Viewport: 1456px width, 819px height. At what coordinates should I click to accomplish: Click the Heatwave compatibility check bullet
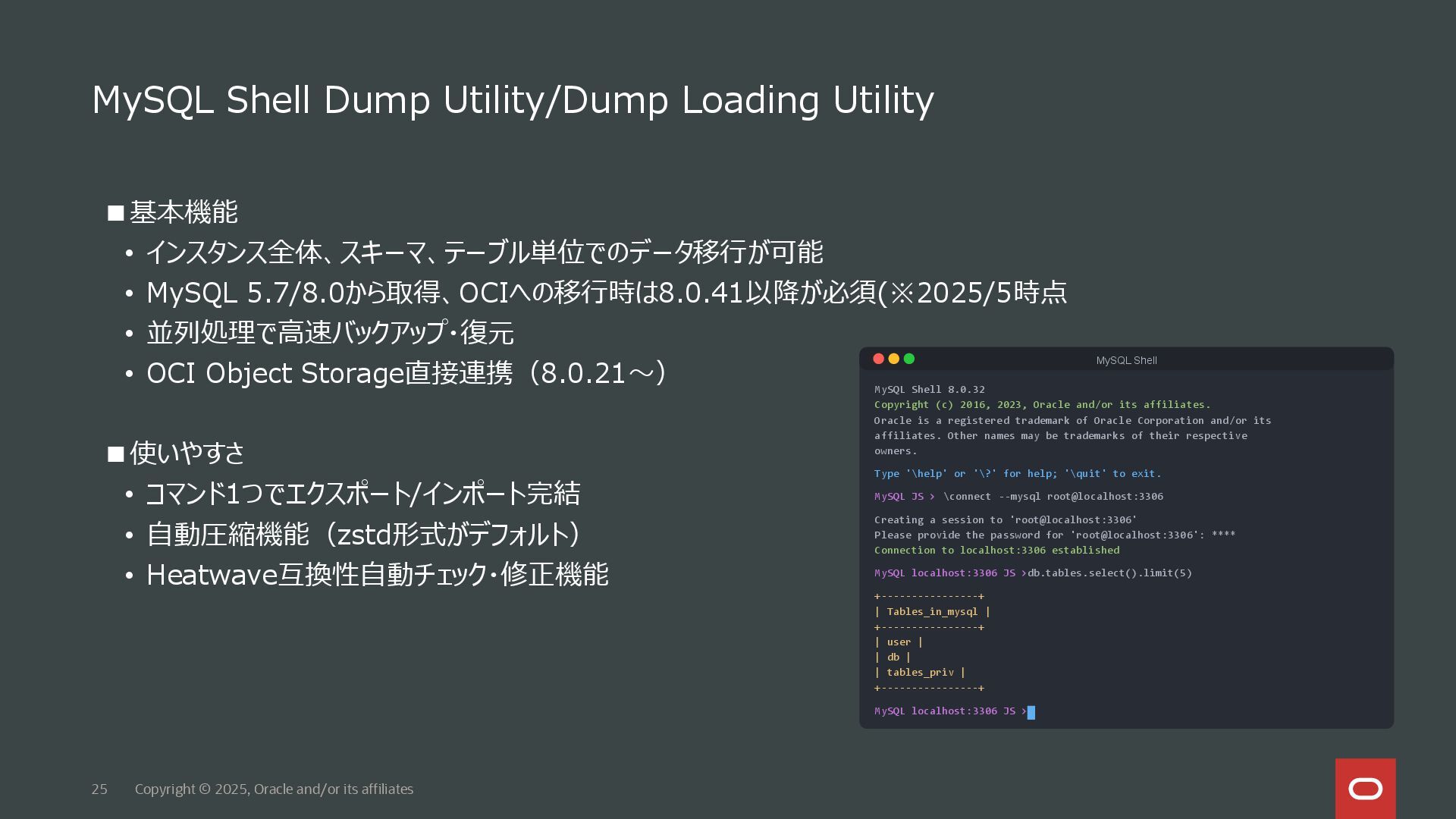coord(377,575)
